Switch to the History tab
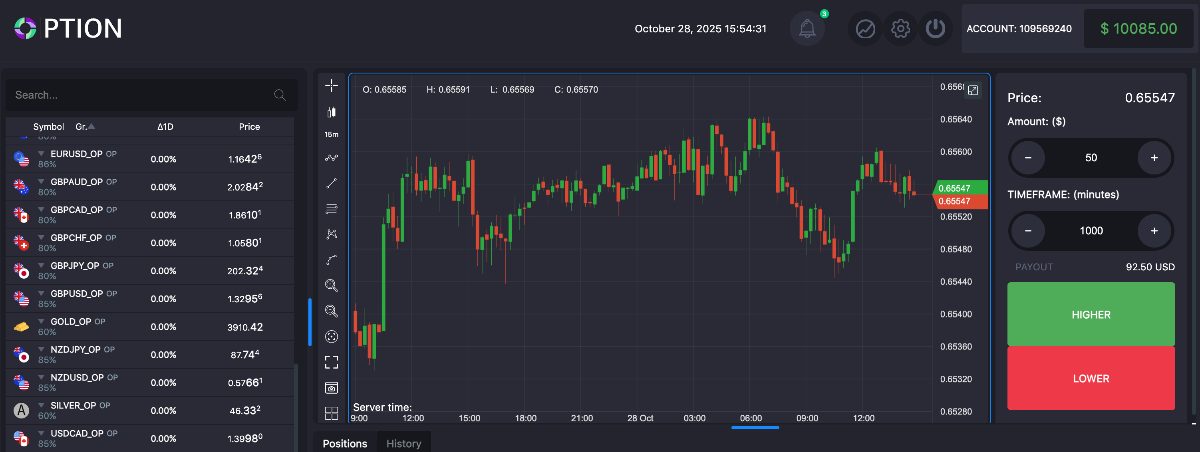The width and height of the screenshot is (1200, 452). click(x=404, y=443)
